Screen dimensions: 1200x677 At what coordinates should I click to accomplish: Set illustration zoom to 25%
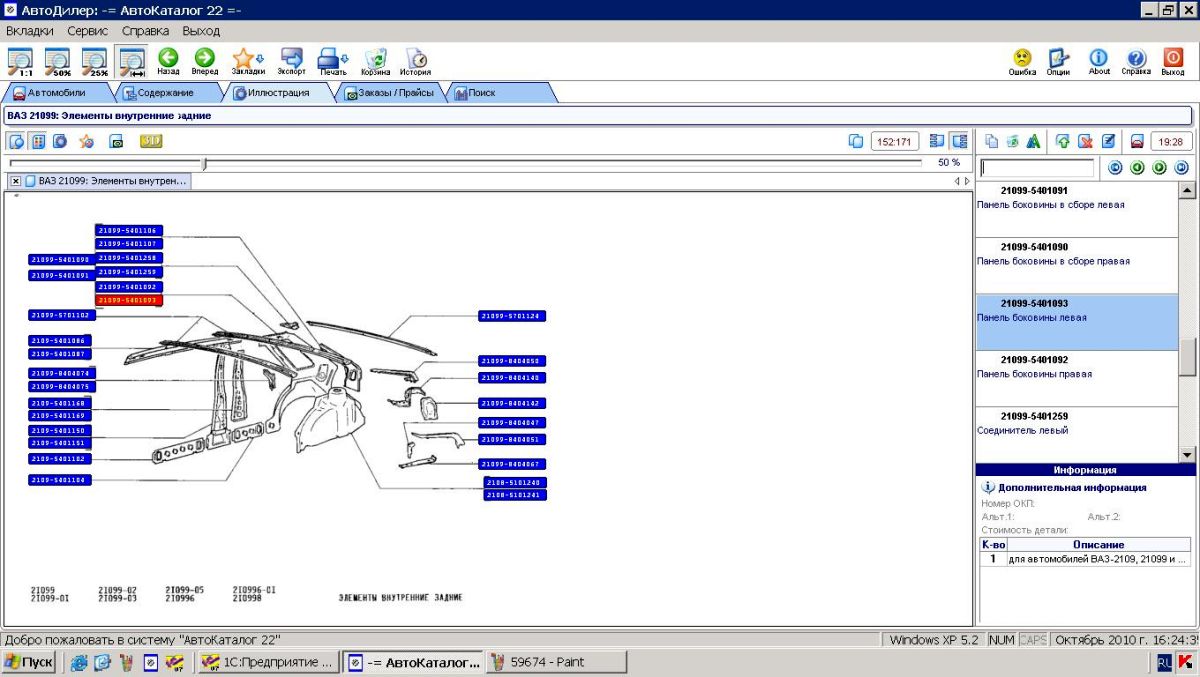[x=94, y=62]
